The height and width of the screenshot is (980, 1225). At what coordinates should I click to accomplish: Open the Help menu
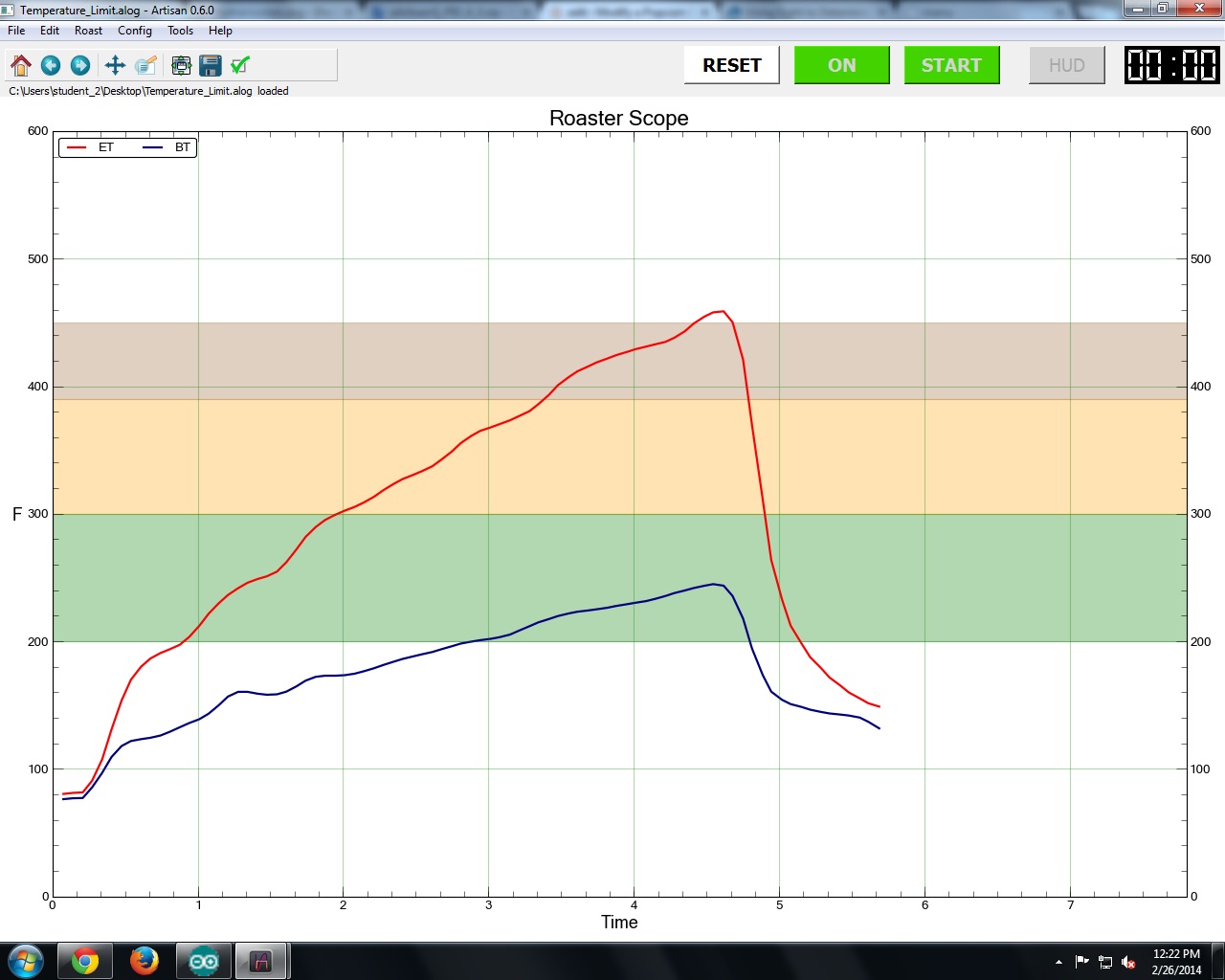click(x=220, y=31)
